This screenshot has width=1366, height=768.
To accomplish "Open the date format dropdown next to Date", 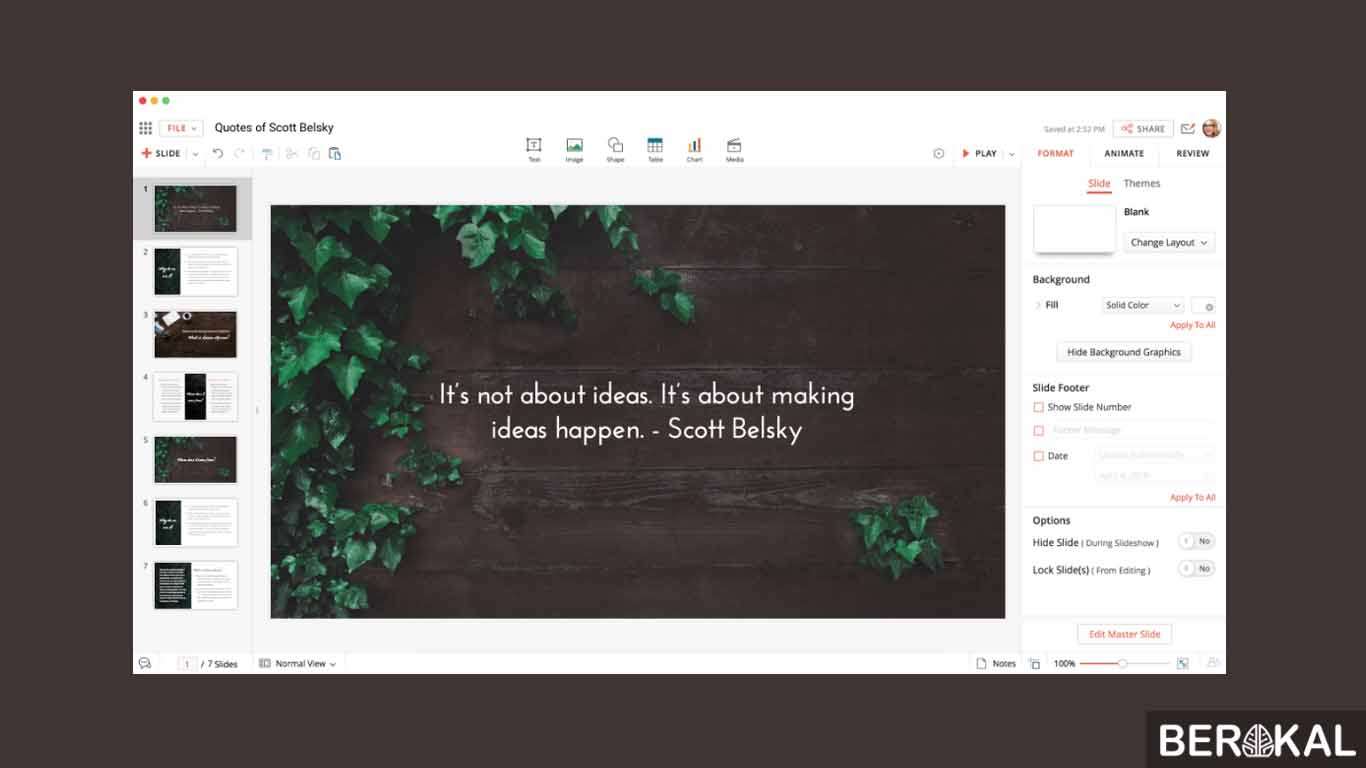I will (1155, 455).
